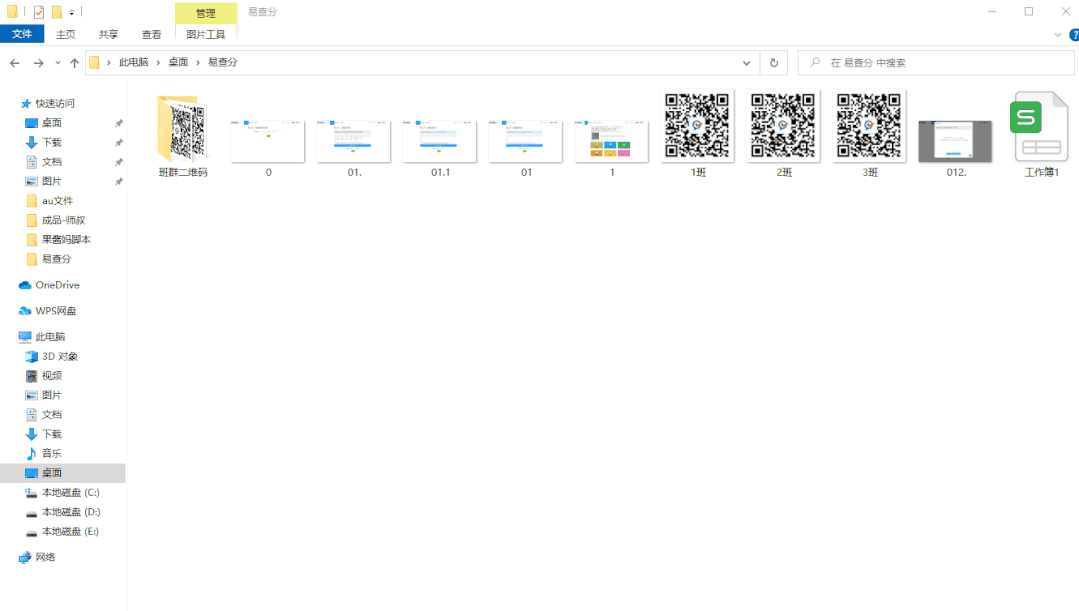Select 网络 in the navigation pane
Screen dimensions: 1079x611
coord(45,557)
